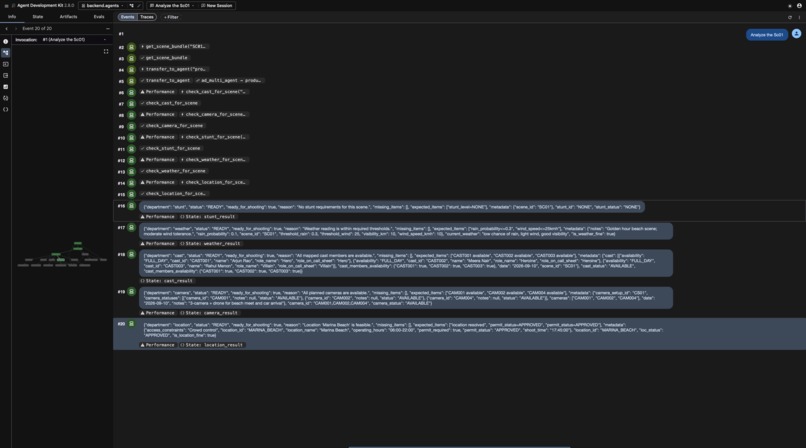
Task: Click the Analyze the Sc01 user message bubble
Action: point(766,35)
